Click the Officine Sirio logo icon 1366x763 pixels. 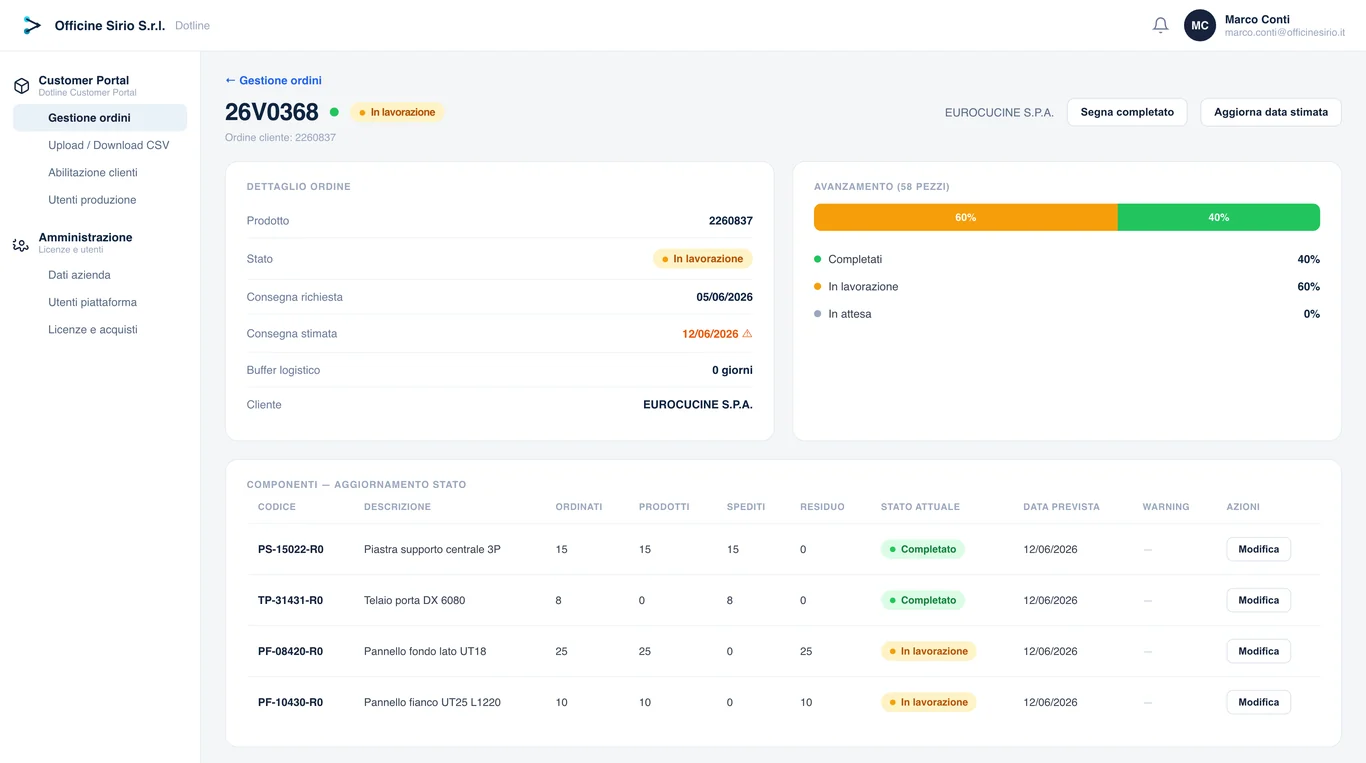point(32,25)
